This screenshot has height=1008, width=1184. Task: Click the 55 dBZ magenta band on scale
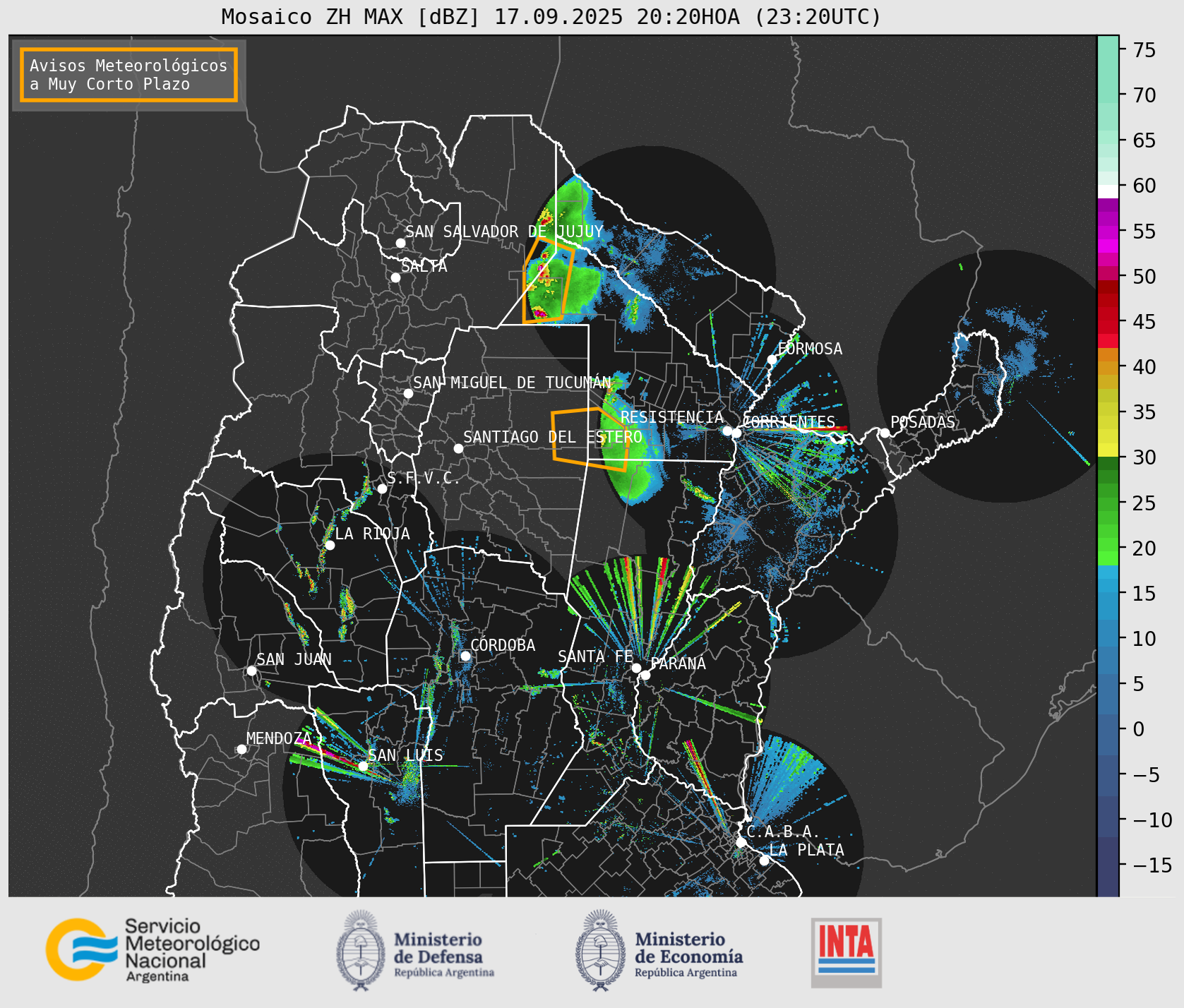click(x=1108, y=232)
